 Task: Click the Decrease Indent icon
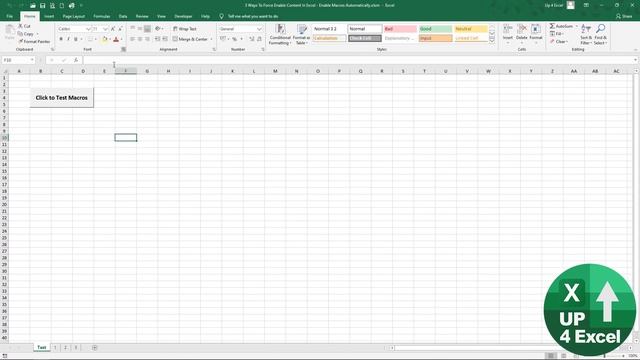pyautogui.click(x=158, y=39)
